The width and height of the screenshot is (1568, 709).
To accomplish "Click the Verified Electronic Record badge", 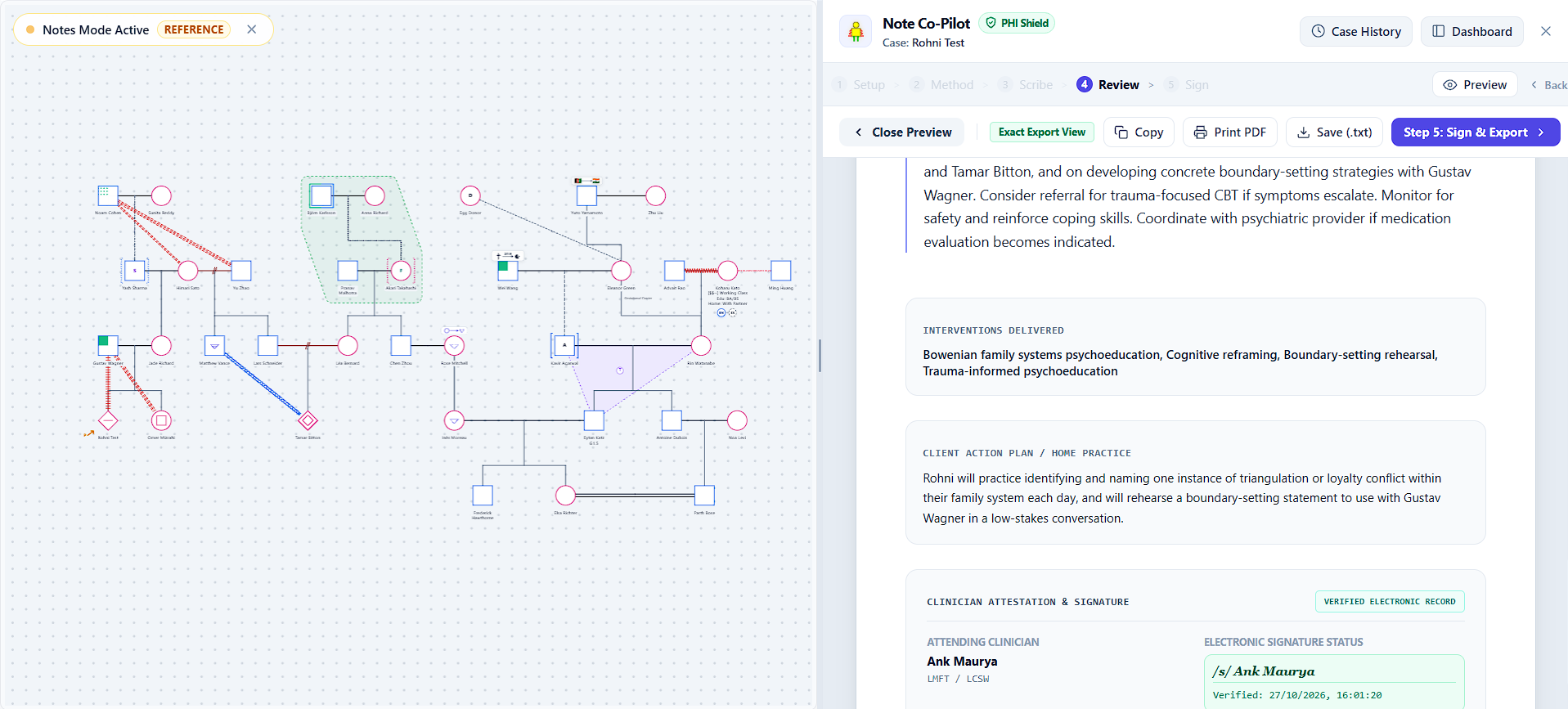I will [x=1389, y=602].
